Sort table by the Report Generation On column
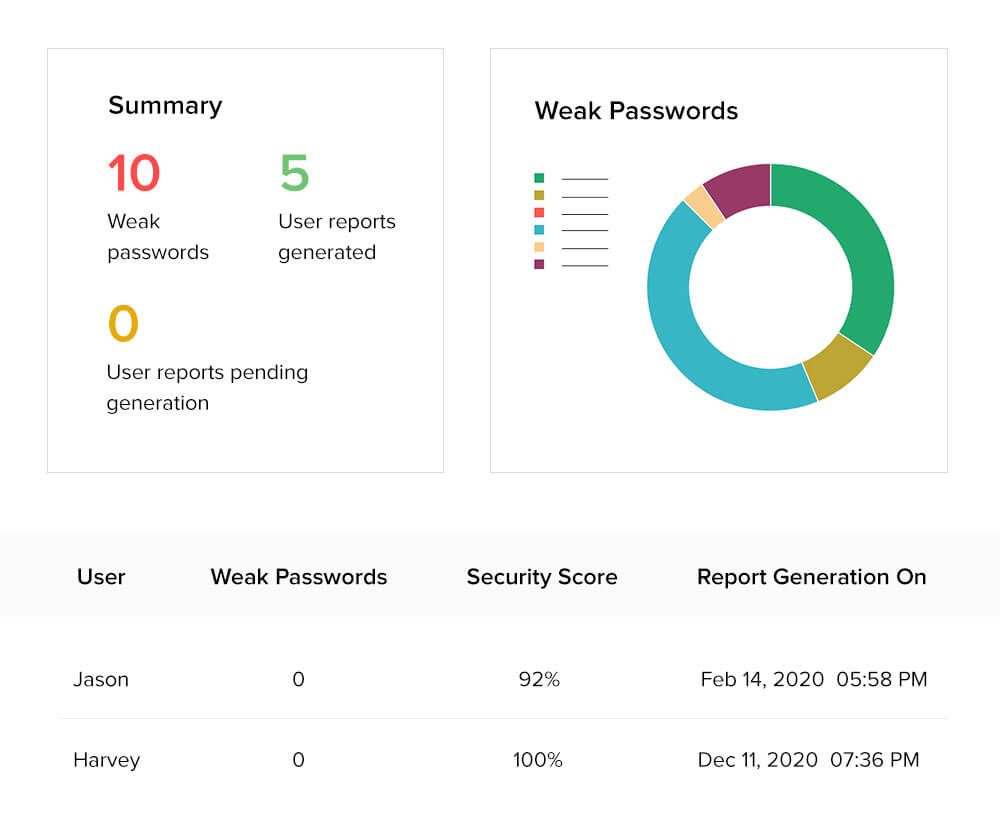Screen dimensions: 1000x838 pyautogui.click(x=812, y=577)
